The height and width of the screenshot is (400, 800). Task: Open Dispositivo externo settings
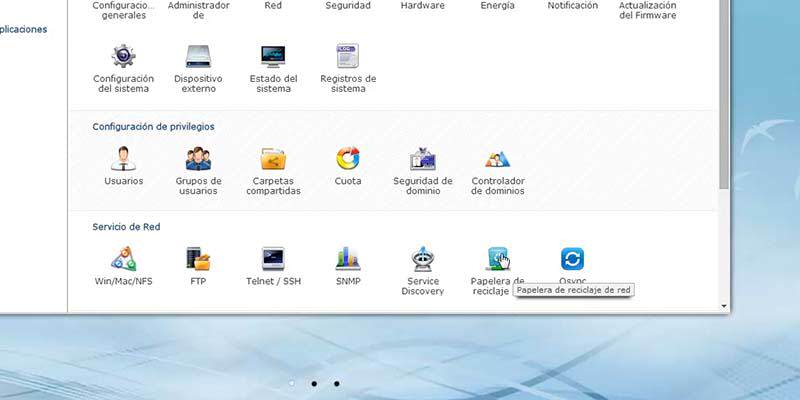click(198, 56)
